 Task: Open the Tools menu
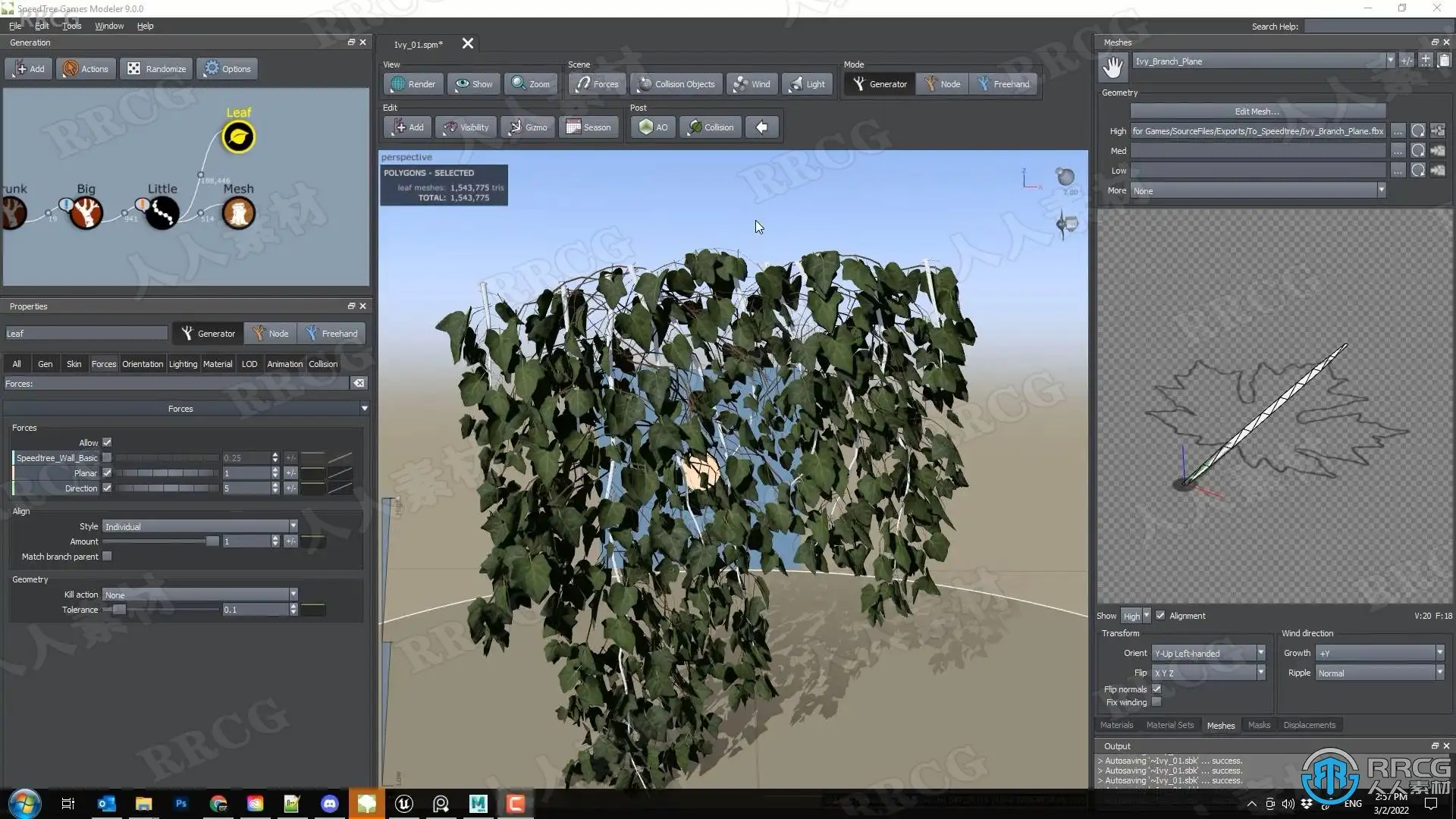pos(72,26)
